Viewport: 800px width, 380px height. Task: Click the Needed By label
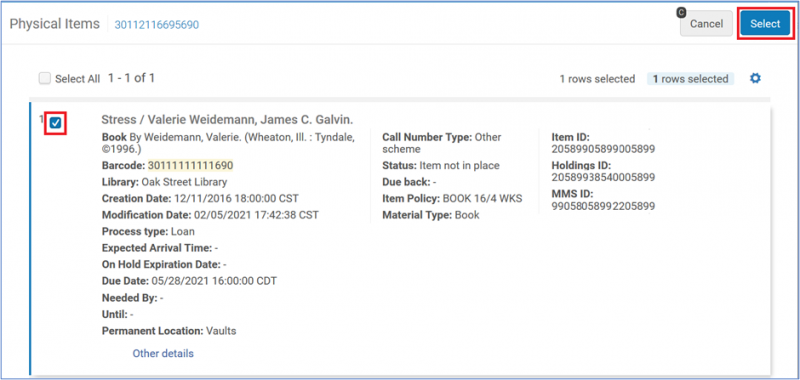[130, 297]
